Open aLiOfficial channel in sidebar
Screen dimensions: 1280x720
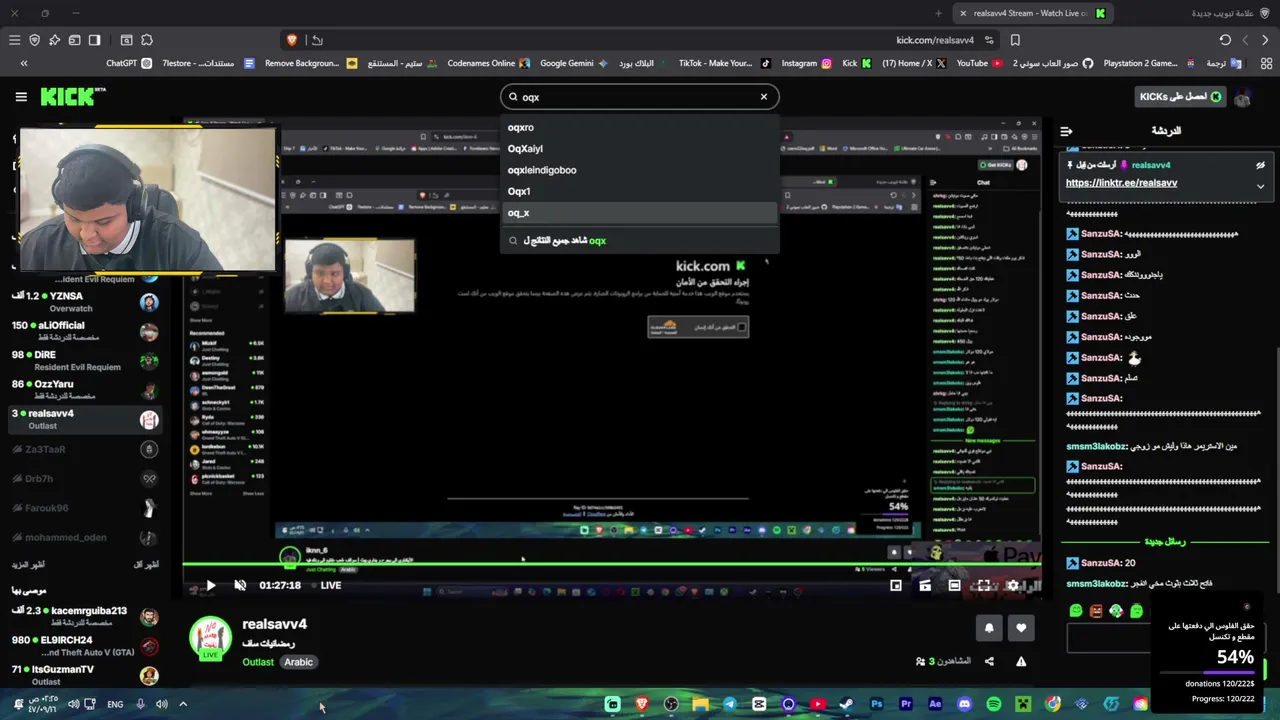[84, 331]
